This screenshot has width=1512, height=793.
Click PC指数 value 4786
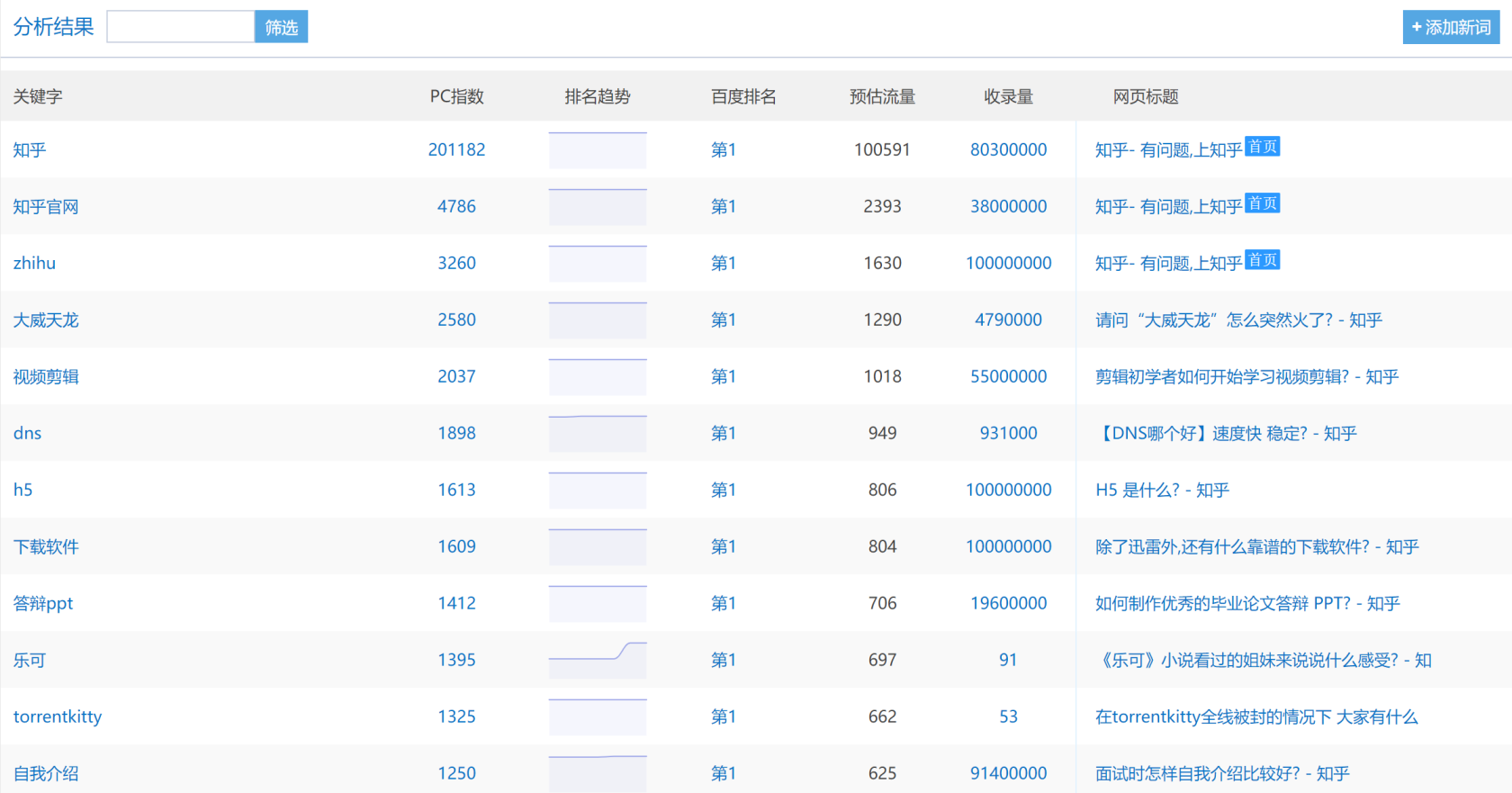[456, 206]
